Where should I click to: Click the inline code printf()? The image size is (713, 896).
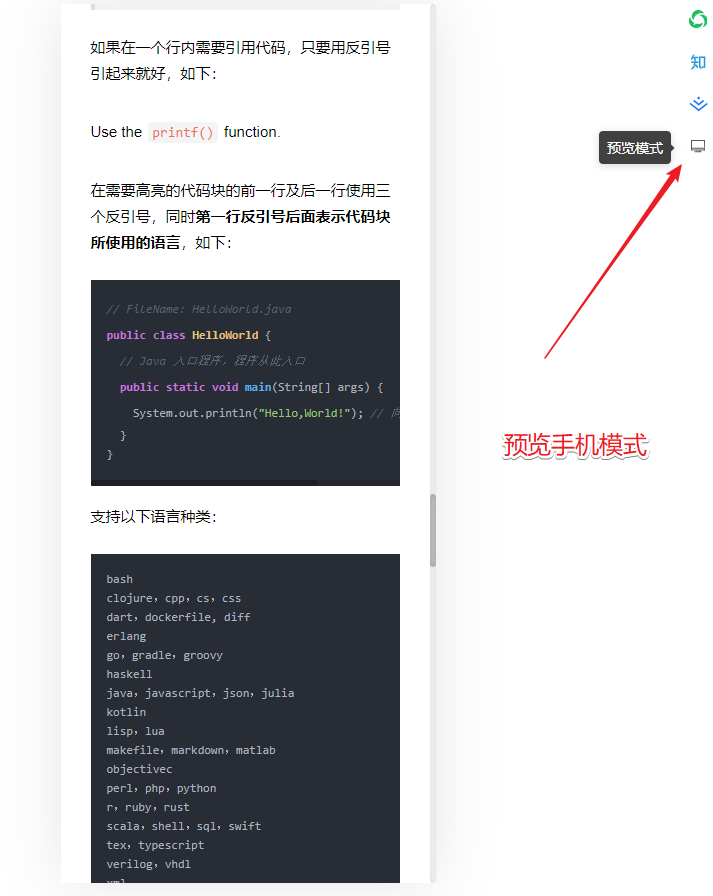[183, 133]
